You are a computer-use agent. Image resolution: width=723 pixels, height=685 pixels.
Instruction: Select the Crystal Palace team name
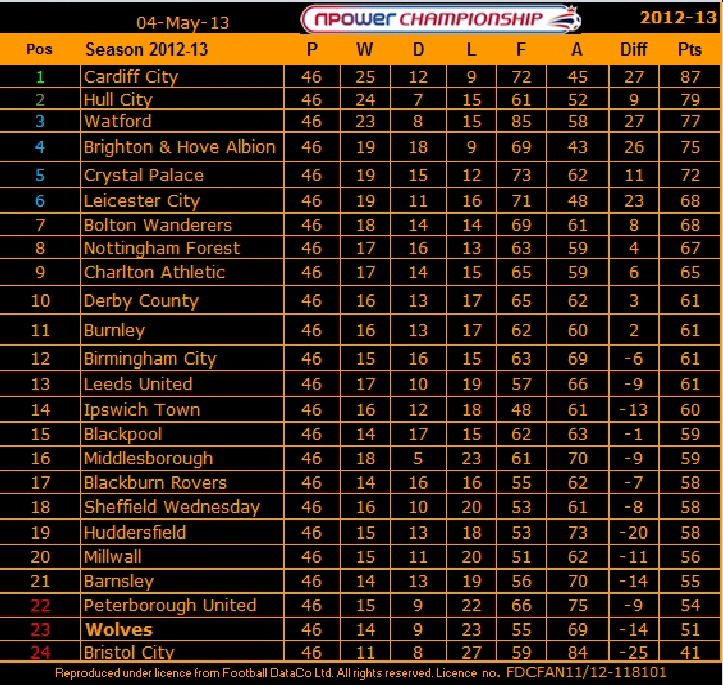click(x=144, y=175)
